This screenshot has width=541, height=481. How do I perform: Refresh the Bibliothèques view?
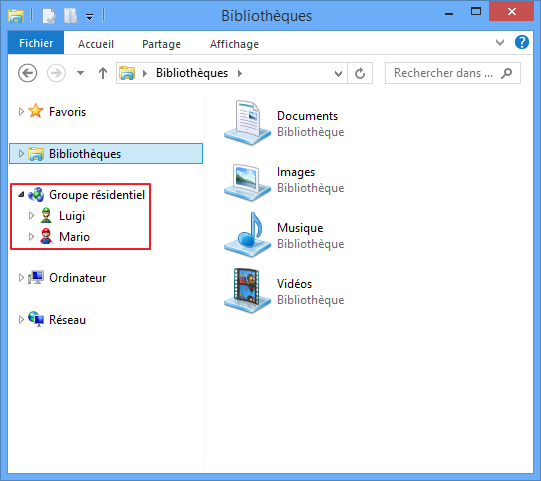(360, 73)
